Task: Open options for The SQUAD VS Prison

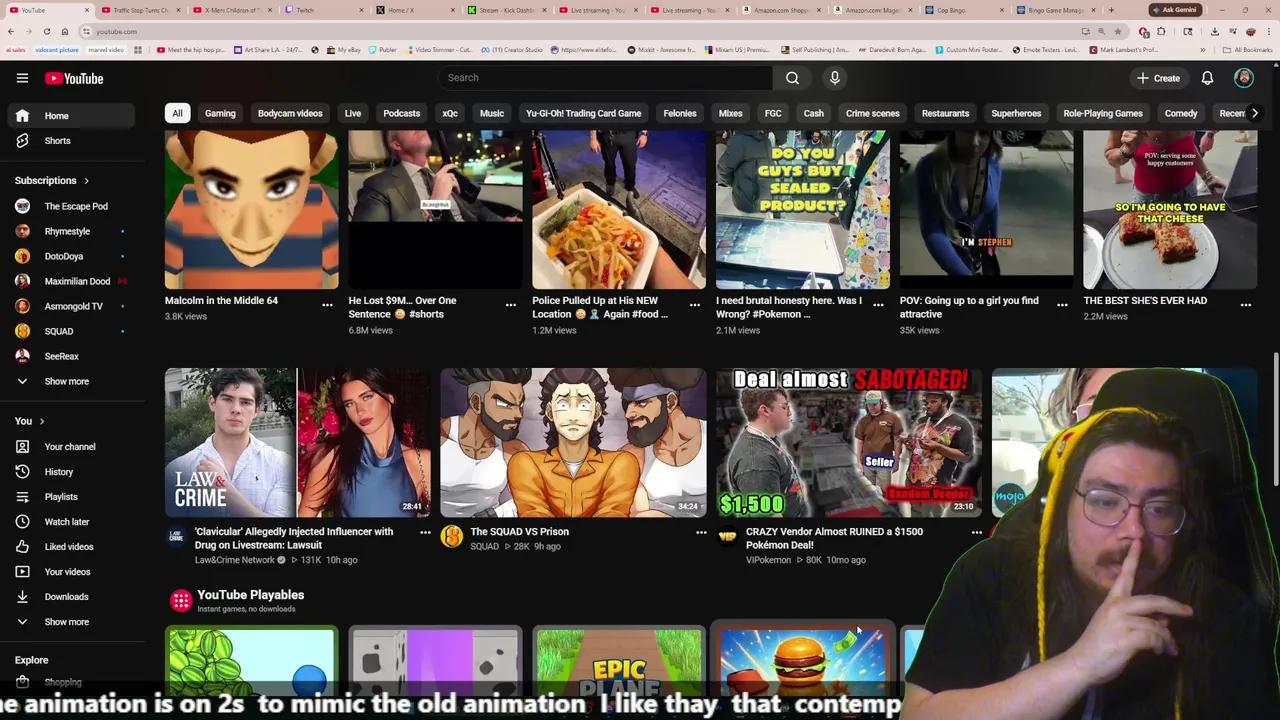Action: [701, 533]
